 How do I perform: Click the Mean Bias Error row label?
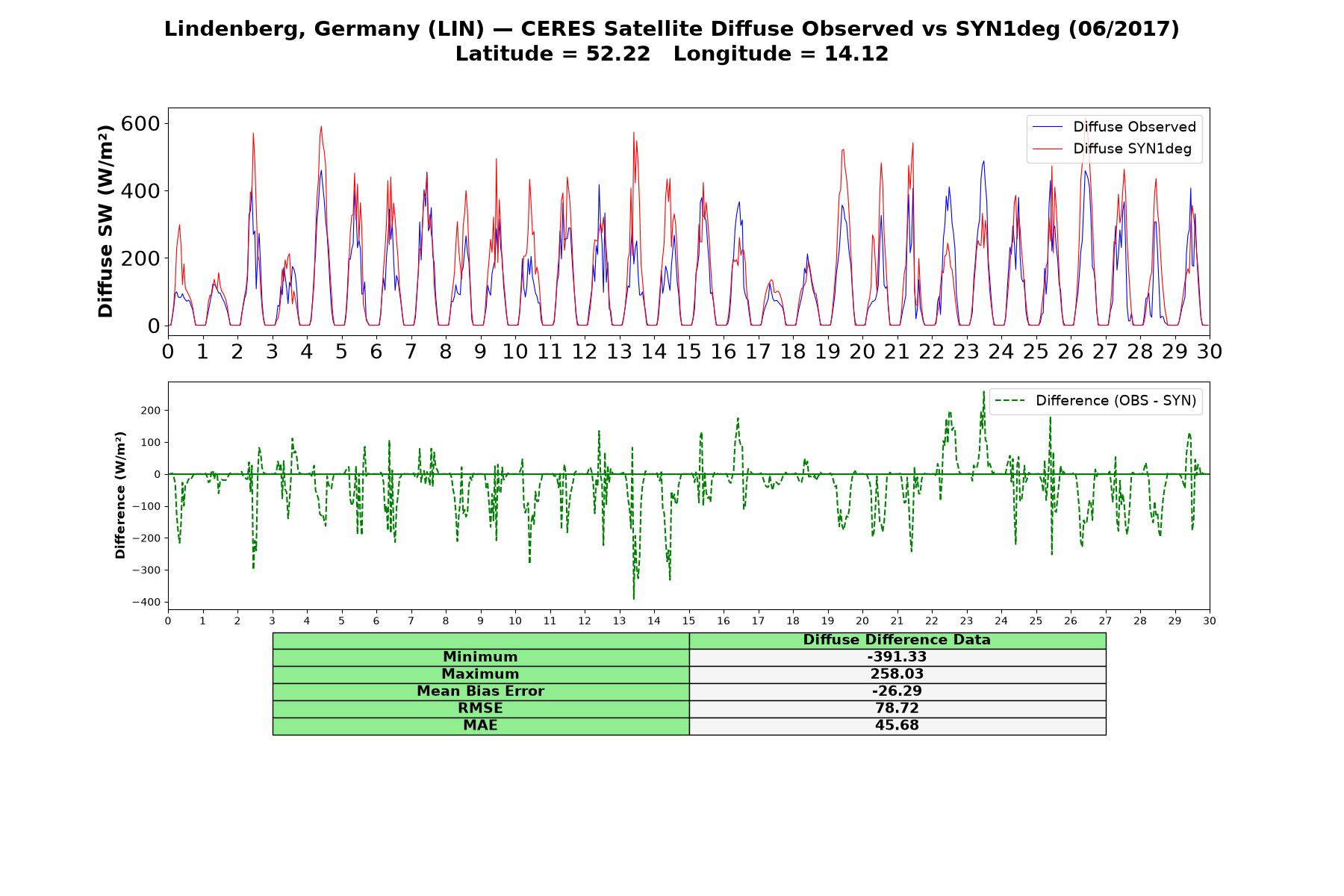[481, 691]
